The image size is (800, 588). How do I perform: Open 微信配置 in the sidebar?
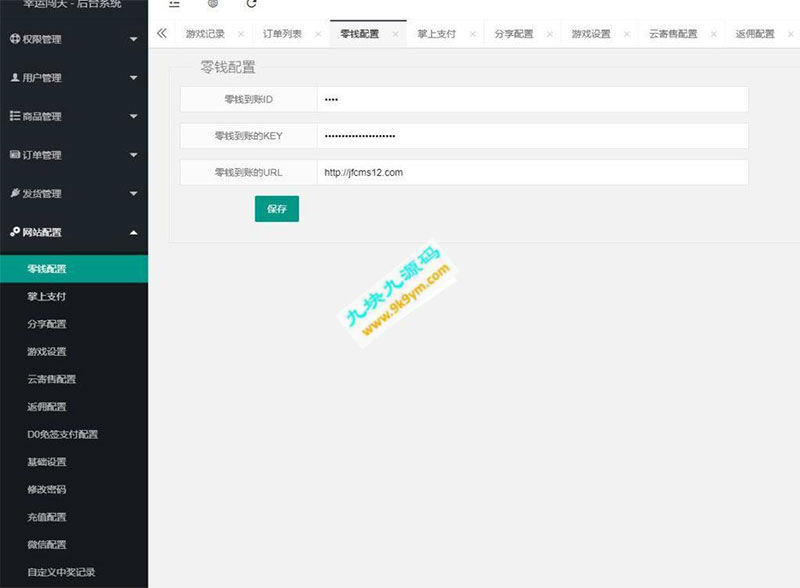click(x=74, y=544)
